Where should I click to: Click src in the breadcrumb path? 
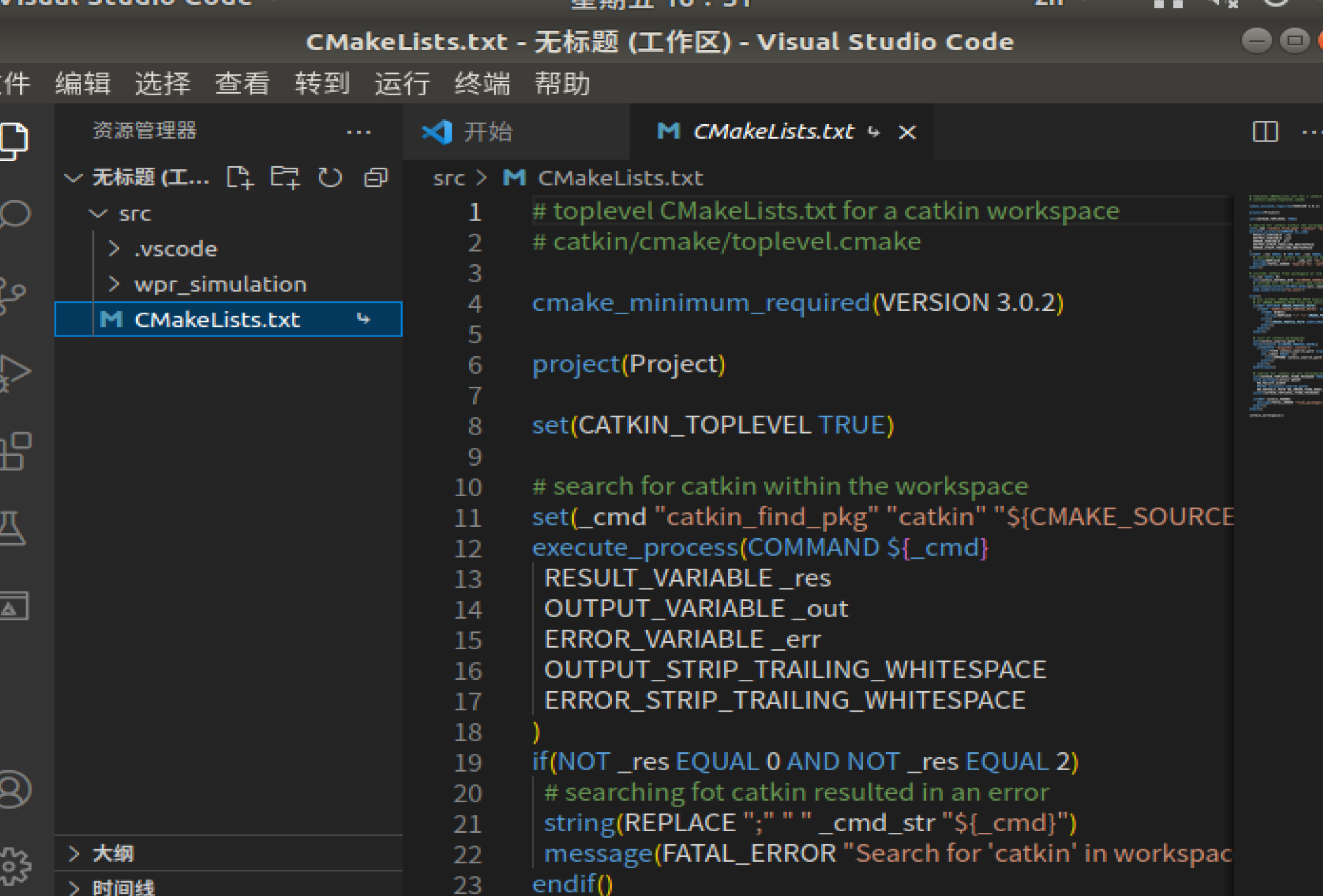pos(449,179)
